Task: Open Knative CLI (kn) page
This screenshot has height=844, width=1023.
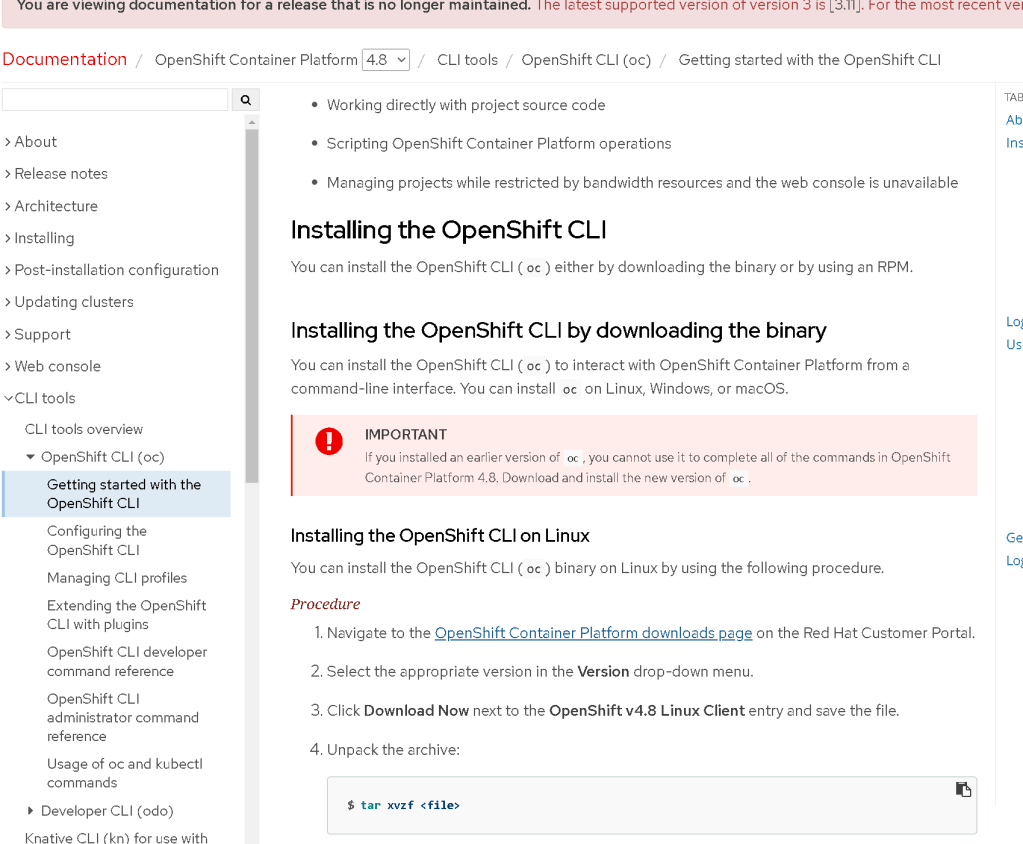Action: (116, 837)
